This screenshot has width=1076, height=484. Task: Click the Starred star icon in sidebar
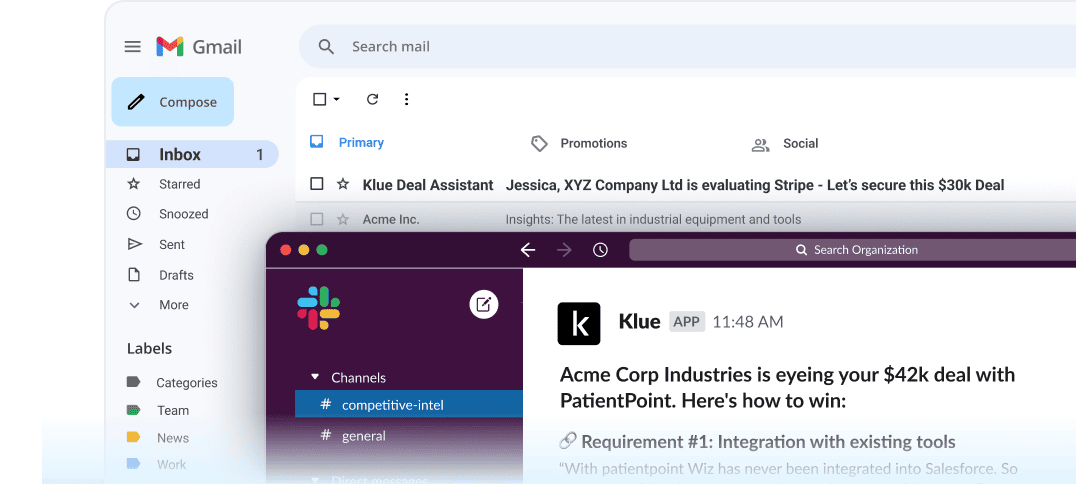point(134,184)
